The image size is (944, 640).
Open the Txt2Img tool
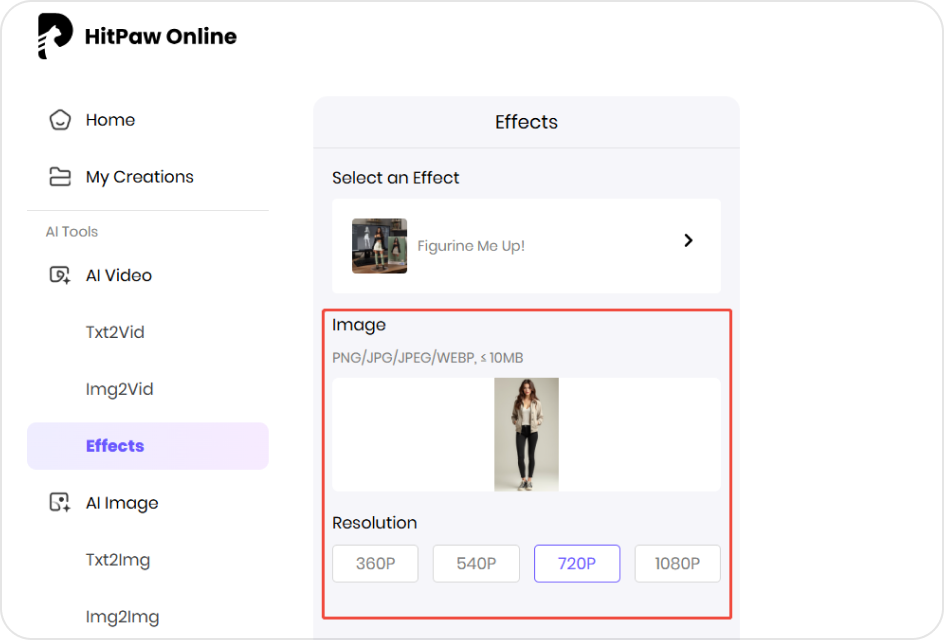118,561
